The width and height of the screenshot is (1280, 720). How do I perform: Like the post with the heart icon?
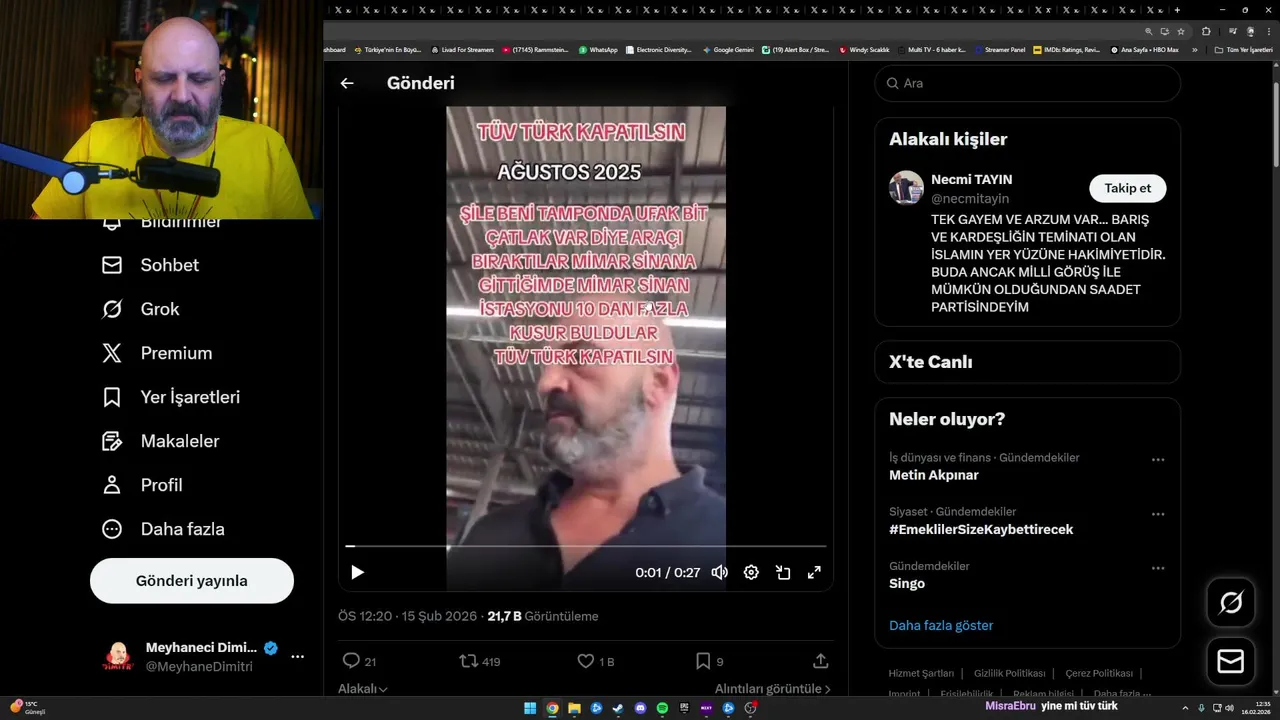596,661
